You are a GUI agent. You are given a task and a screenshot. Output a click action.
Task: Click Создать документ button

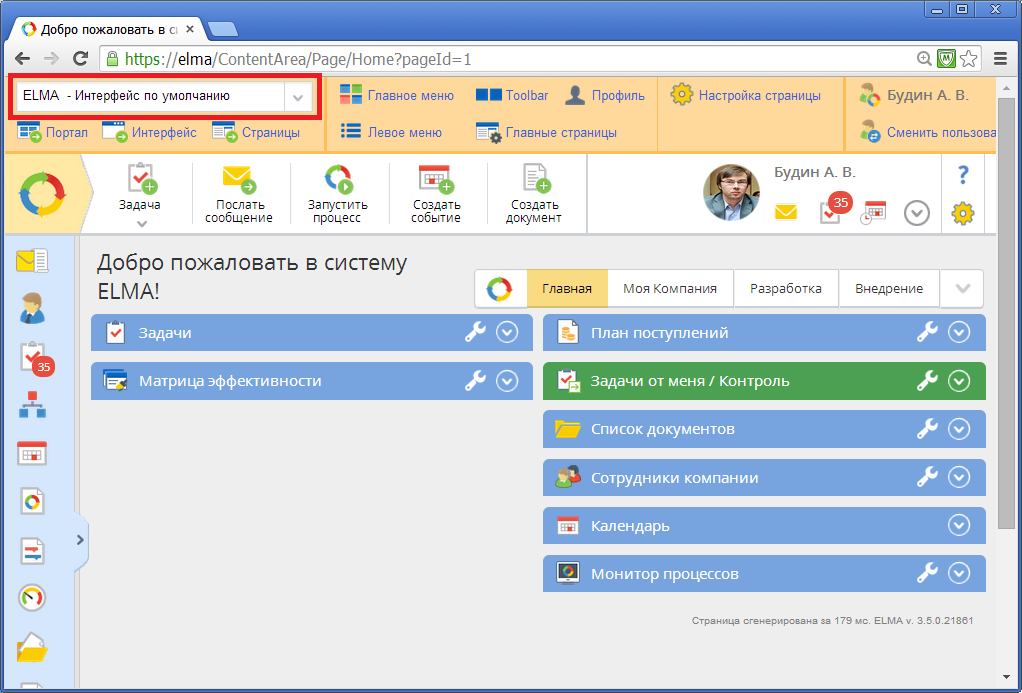534,194
